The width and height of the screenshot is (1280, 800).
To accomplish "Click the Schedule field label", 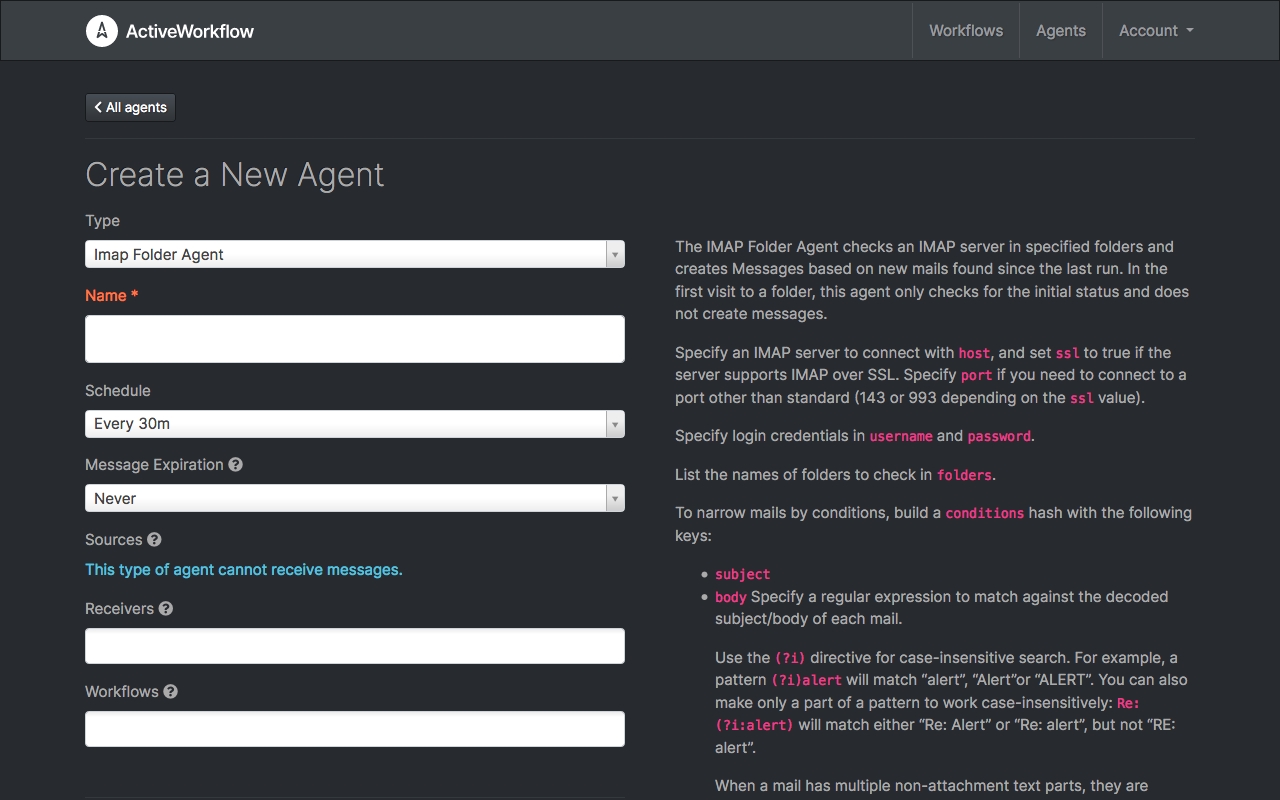I will point(118,391).
